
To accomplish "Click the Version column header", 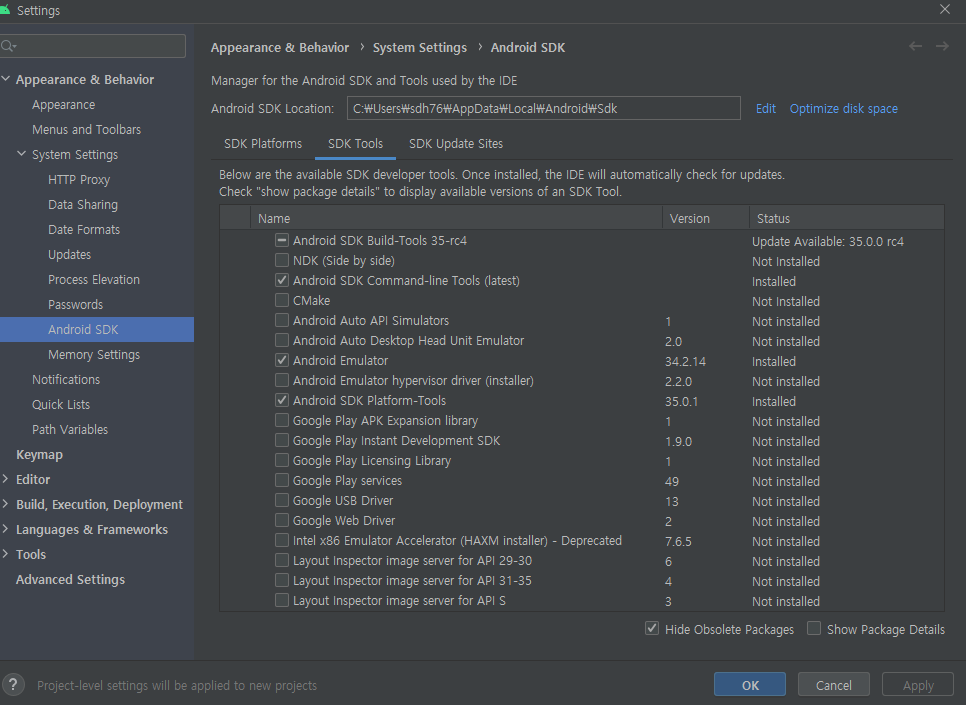I will coord(705,218).
